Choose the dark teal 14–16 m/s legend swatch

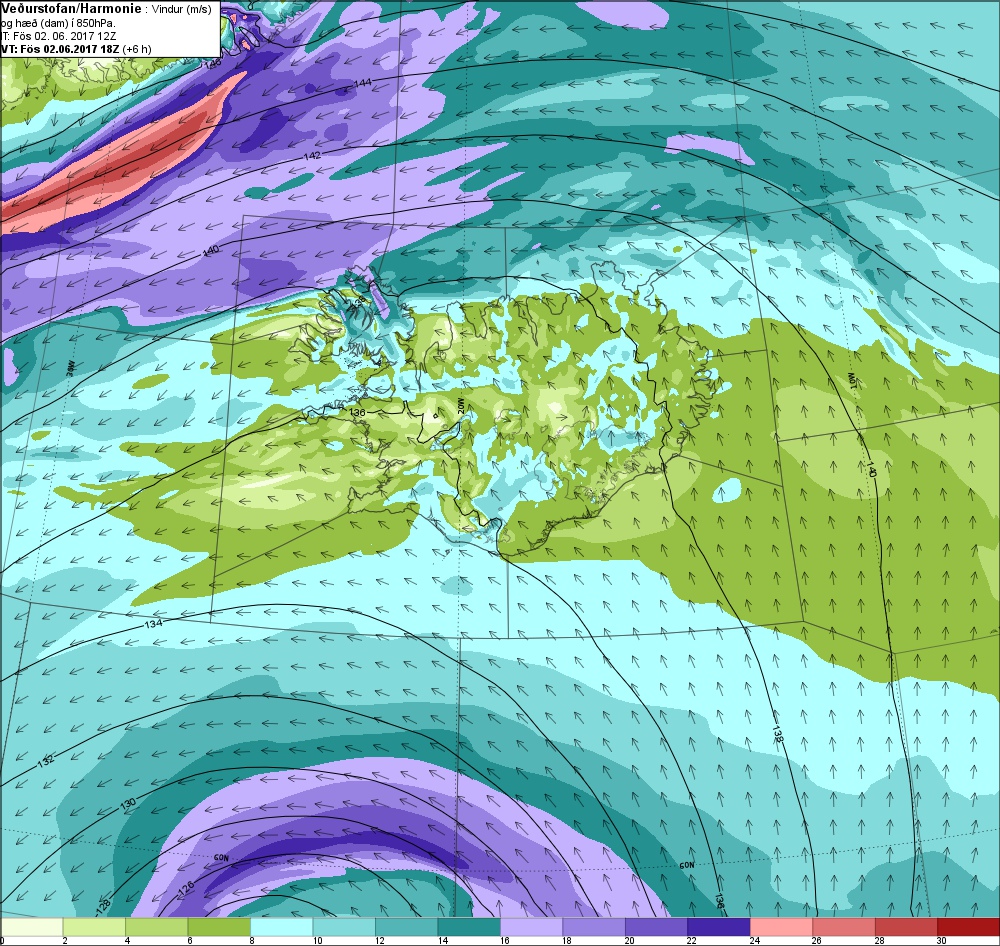coord(469,927)
